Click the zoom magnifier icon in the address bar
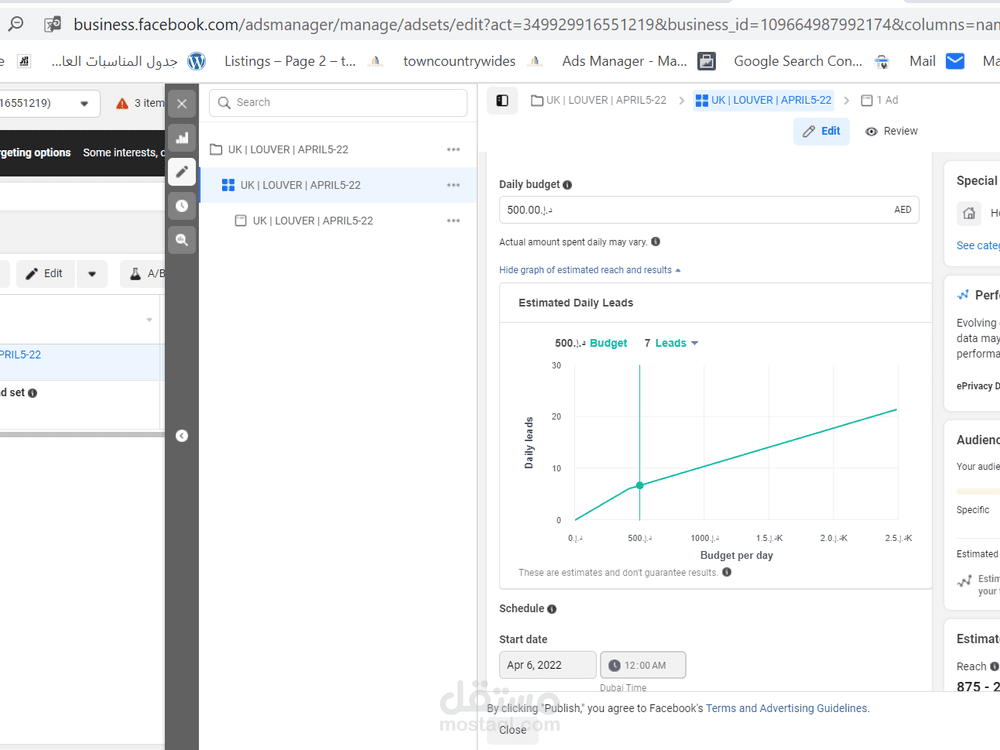Screen dimensions: 1000x750 [16, 24]
